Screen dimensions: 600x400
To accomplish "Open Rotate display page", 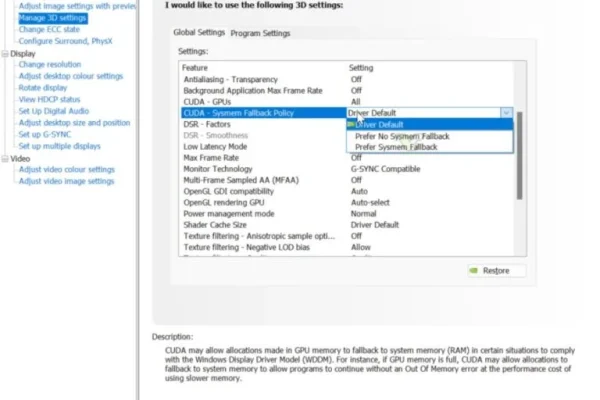I will point(43,88).
